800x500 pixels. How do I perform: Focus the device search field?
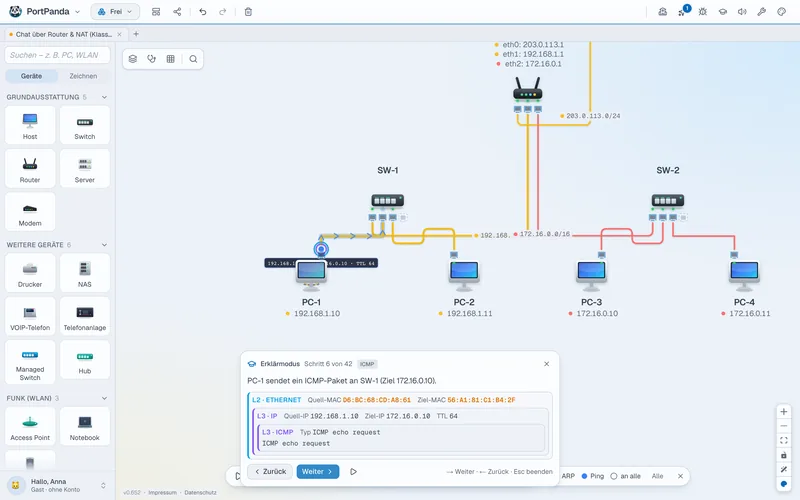pyautogui.click(x=57, y=55)
